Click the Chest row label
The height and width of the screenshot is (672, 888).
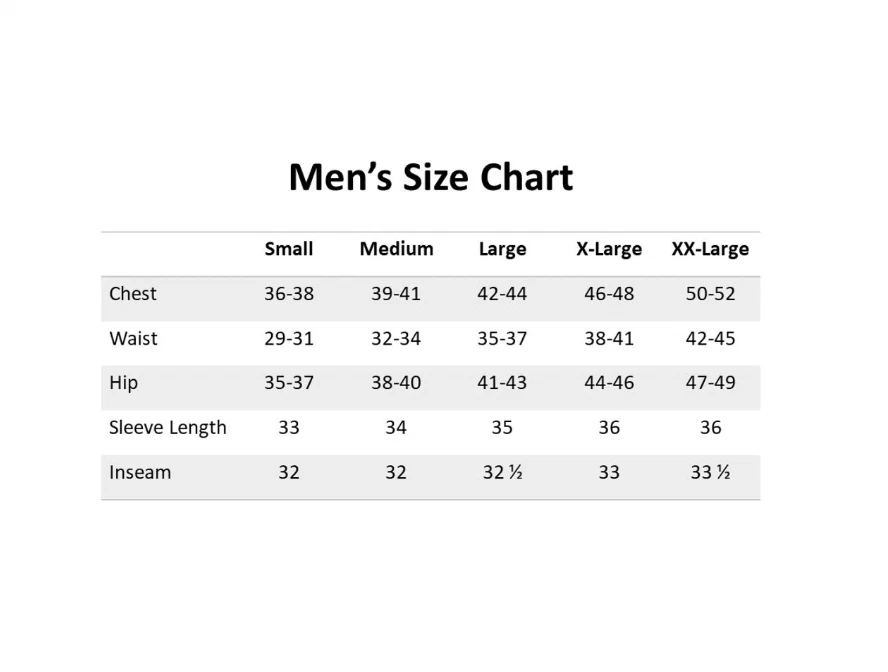point(133,294)
